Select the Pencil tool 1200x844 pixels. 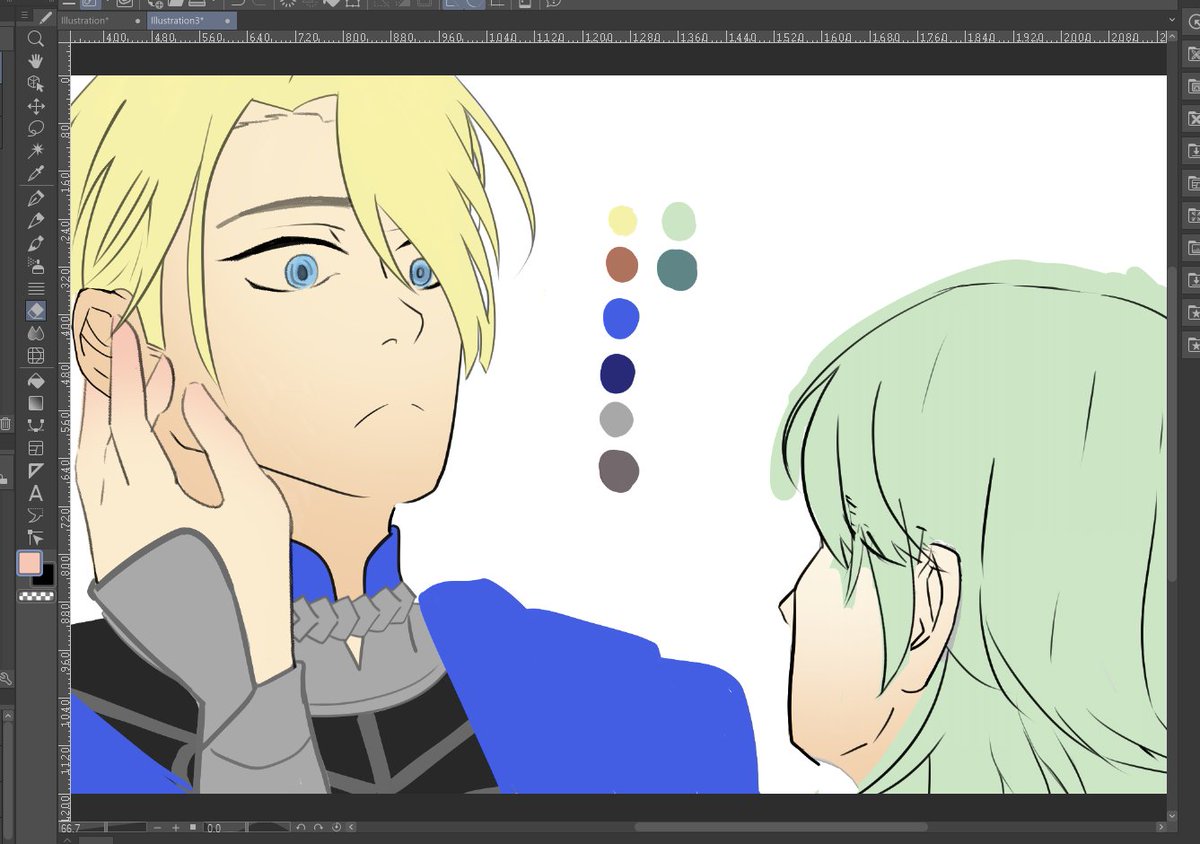[x=36, y=221]
